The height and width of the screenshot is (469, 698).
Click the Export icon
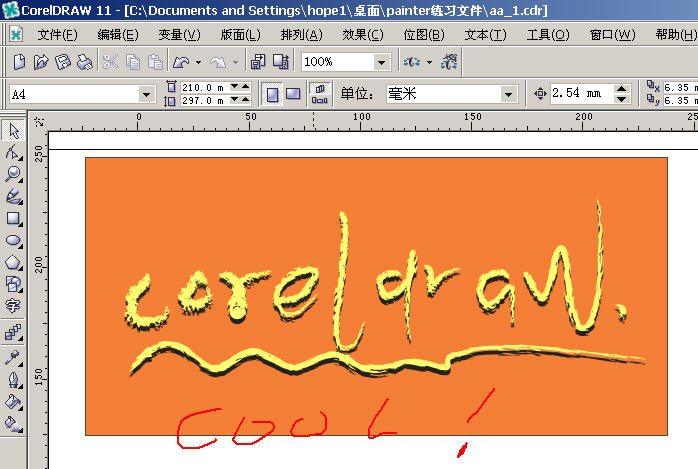point(280,62)
